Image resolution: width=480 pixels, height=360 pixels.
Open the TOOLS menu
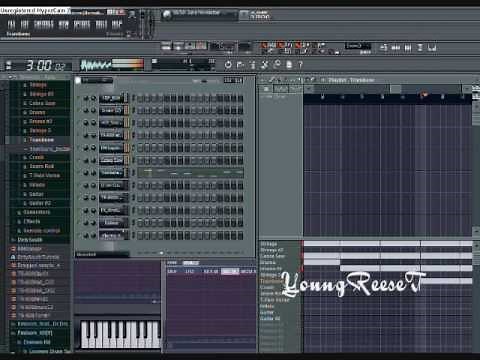[101, 24]
